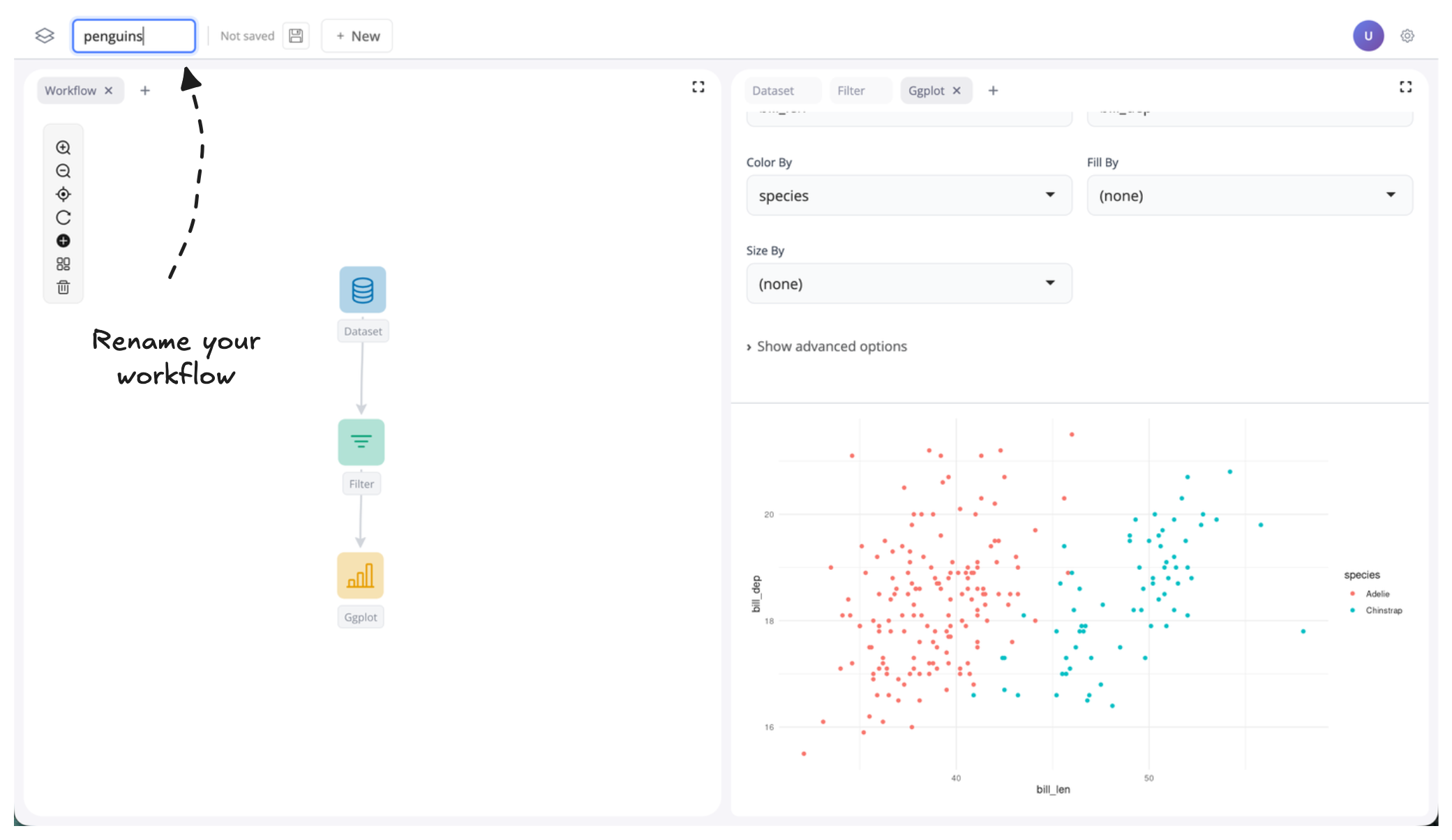
Task: Click the black add node plus icon
Action: tap(63, 241)
